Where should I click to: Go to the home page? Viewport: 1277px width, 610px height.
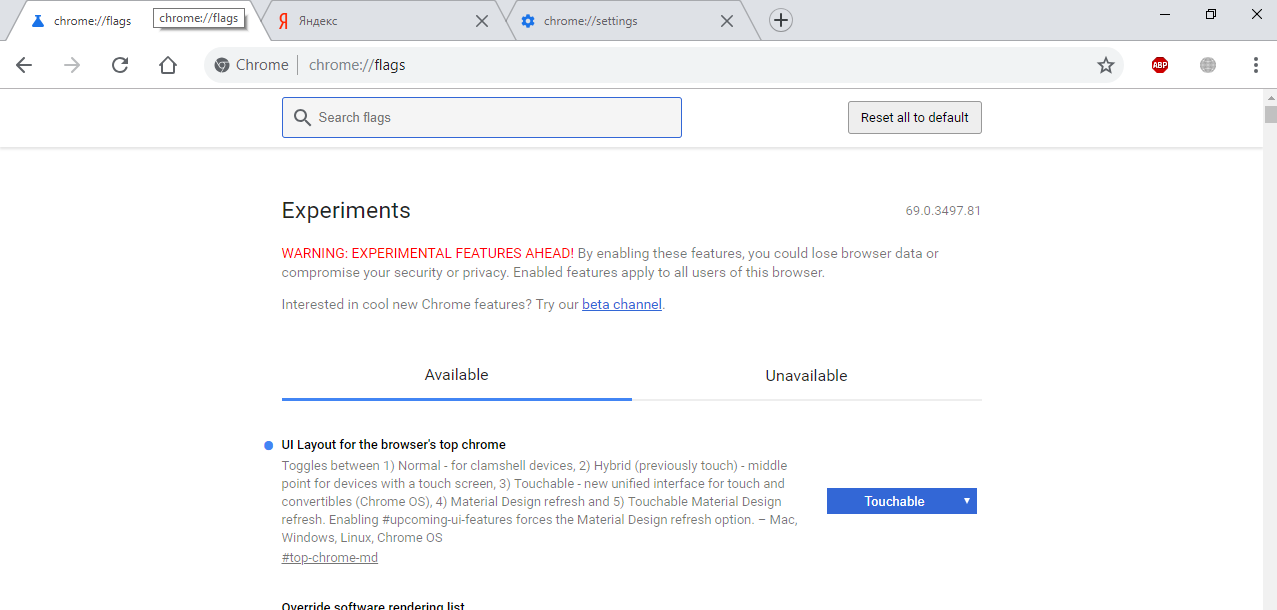(168, 65)
